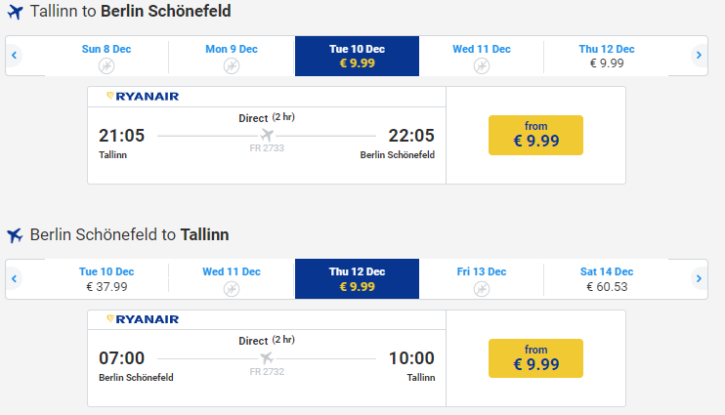725x415 pixels.
Task: Click the outbound departing plane icon
Action: pyautogui.click(x=15, y=12)
